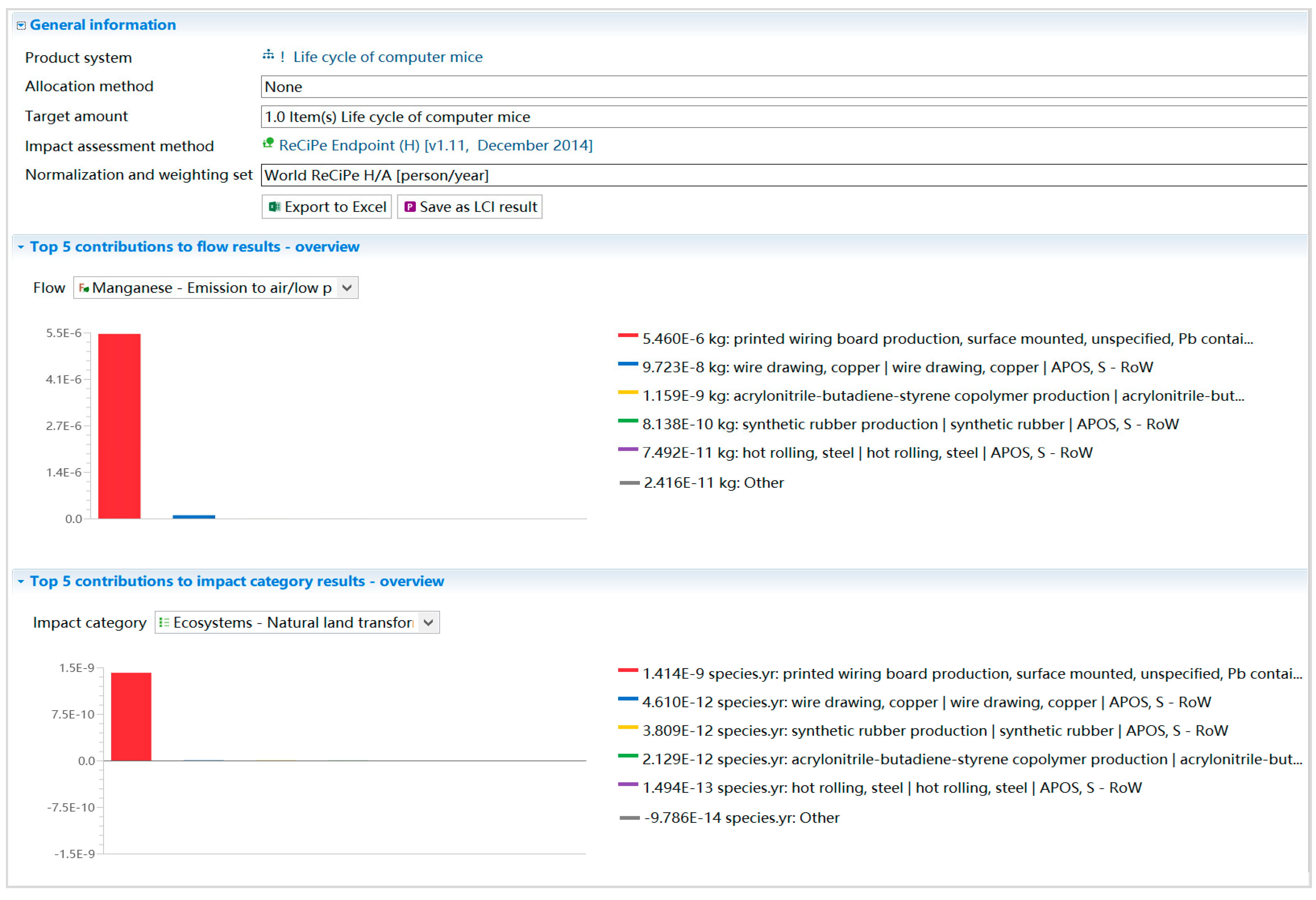Click Export to Excel button
The width and height of the screenshot is (1316, 900).
click(x=327, y=207)
